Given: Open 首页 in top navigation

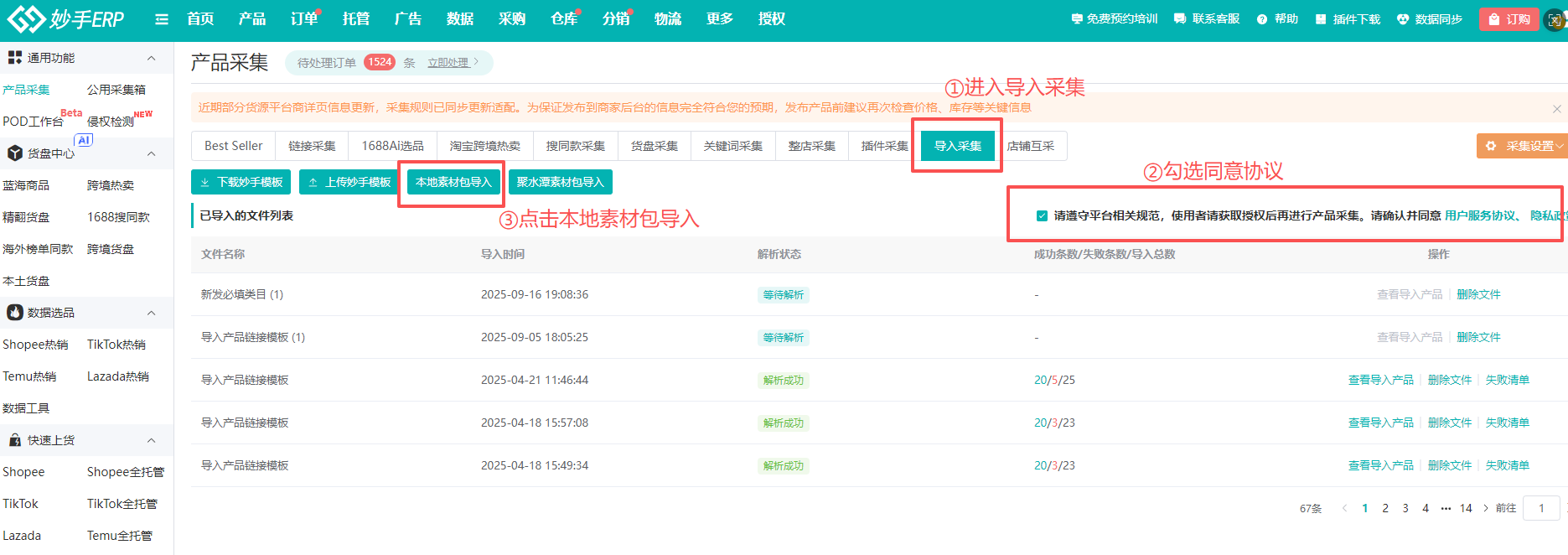Looking at the screenshot, I should tap(200, 18).
